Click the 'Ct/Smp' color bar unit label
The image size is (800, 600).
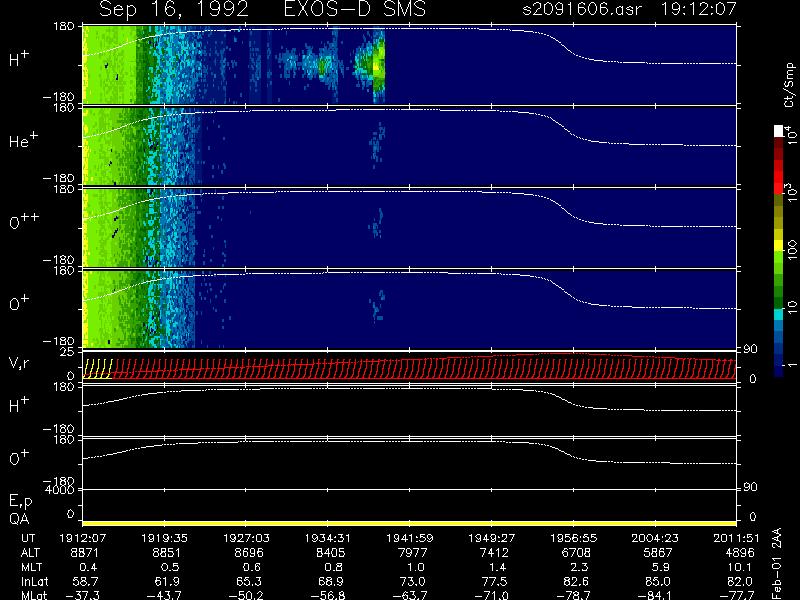coord(789,85)
